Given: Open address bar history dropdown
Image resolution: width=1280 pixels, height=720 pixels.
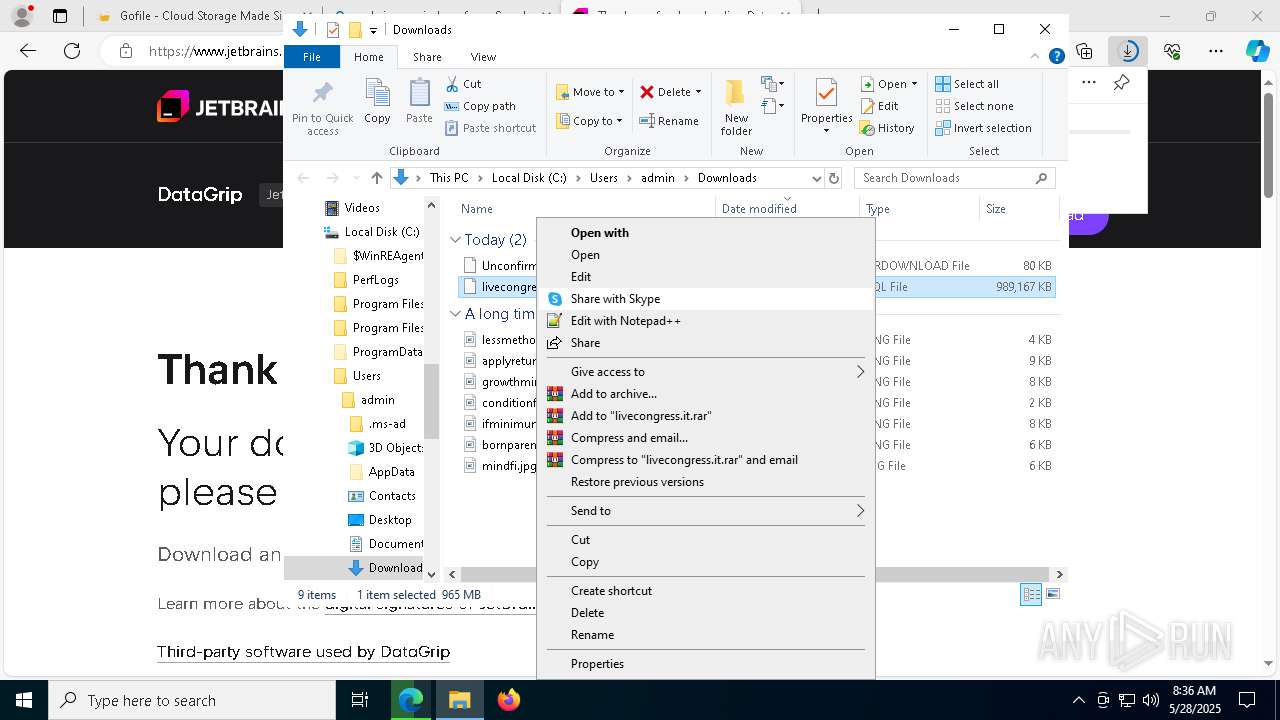Looking at the screenshot, I should [817, 178].
